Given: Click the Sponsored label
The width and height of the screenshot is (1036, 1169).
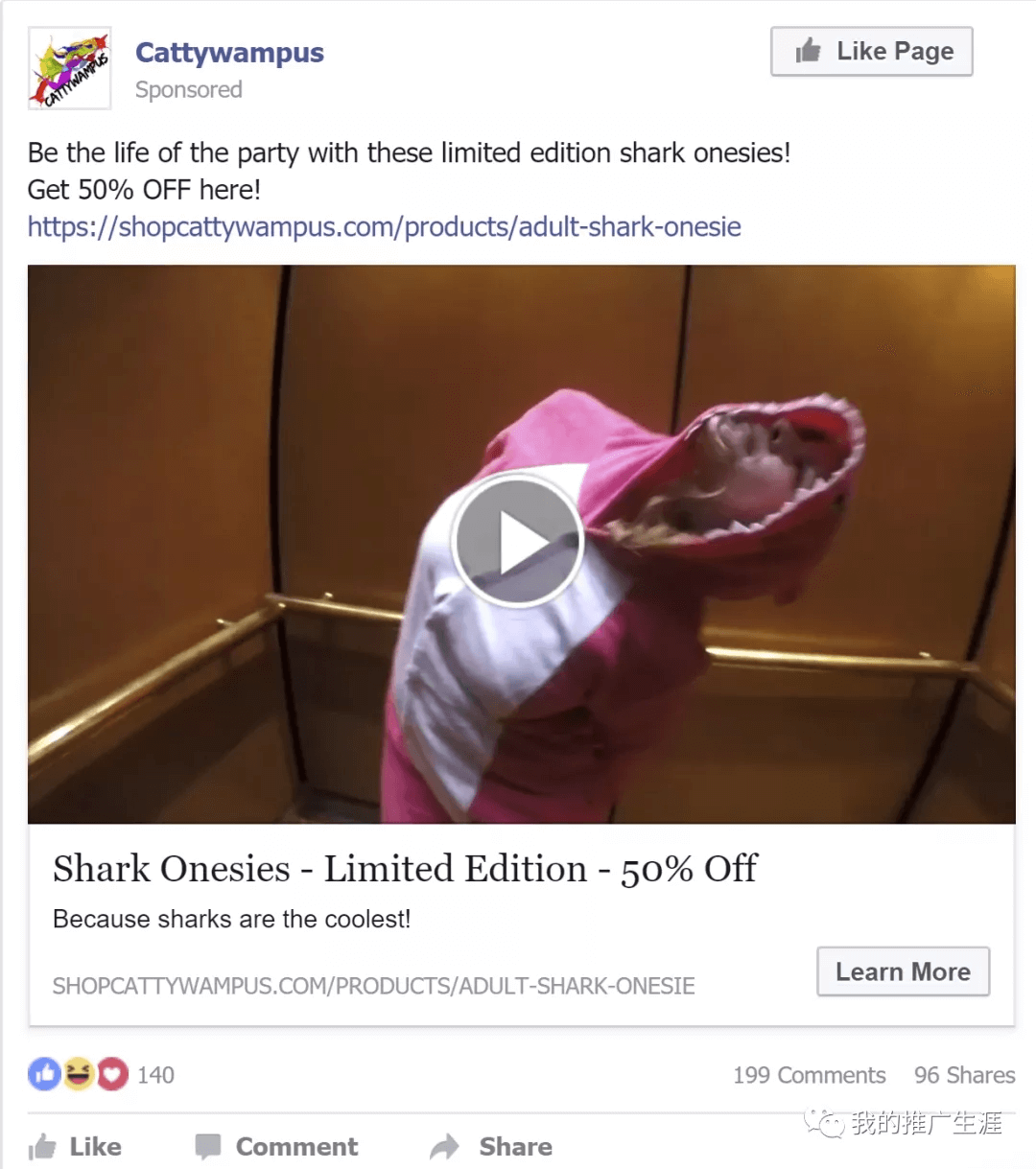Looking at the screenshot, I should pyautogui.click(x=189, y=89).
